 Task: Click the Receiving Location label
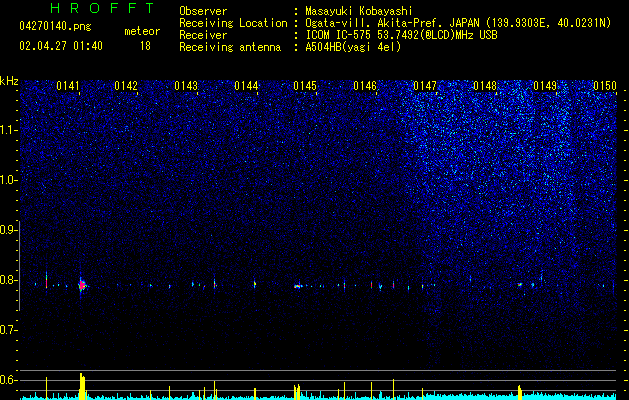(x=233, y=23)
